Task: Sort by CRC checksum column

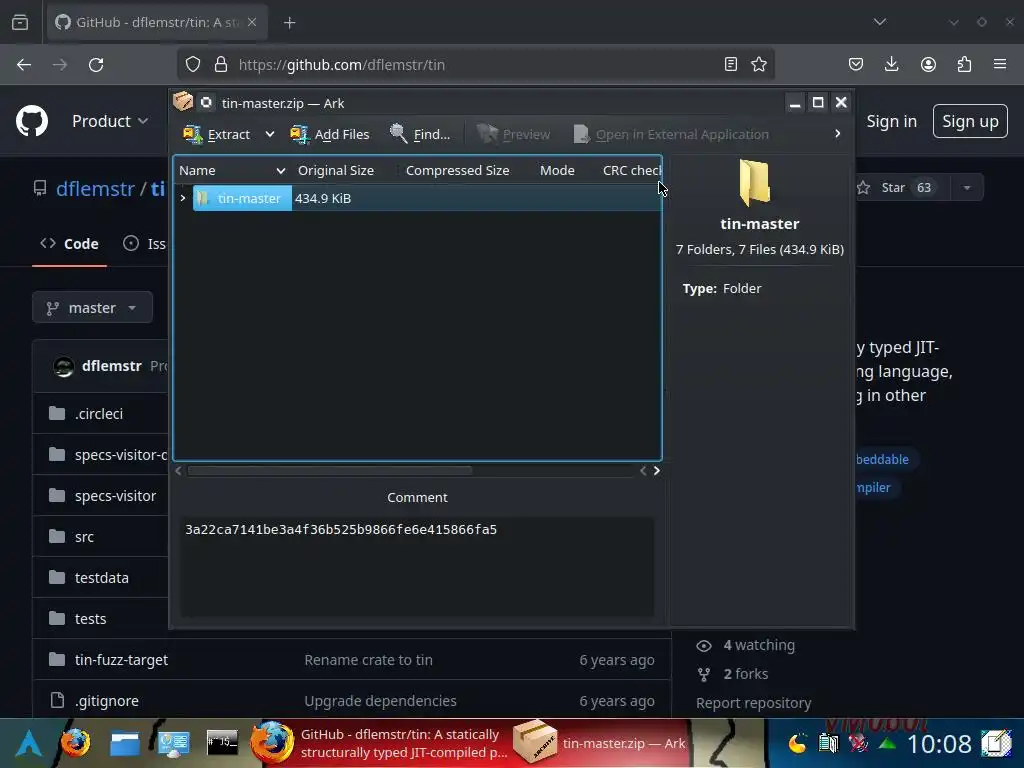Action: pyautogui.click(x=631, y=170)
